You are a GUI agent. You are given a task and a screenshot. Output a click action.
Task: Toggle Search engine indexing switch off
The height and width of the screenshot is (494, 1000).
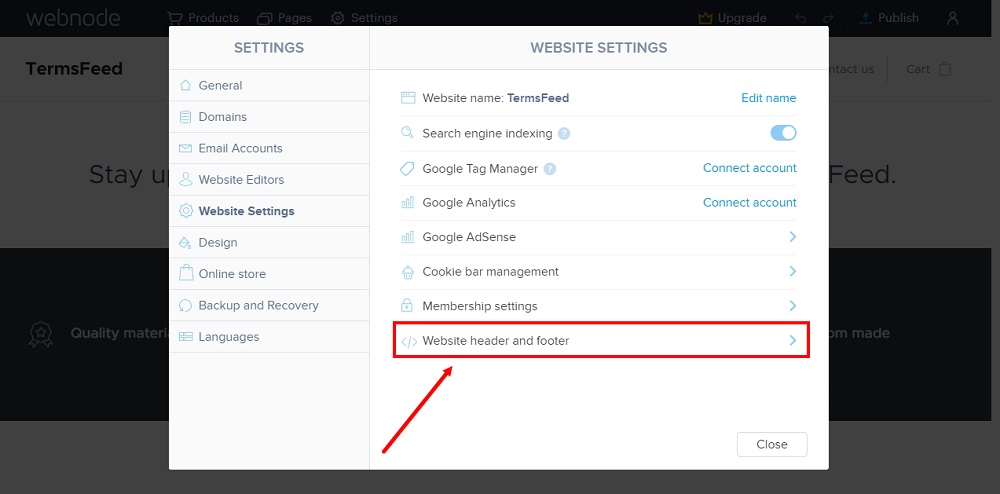pos(783,133)
